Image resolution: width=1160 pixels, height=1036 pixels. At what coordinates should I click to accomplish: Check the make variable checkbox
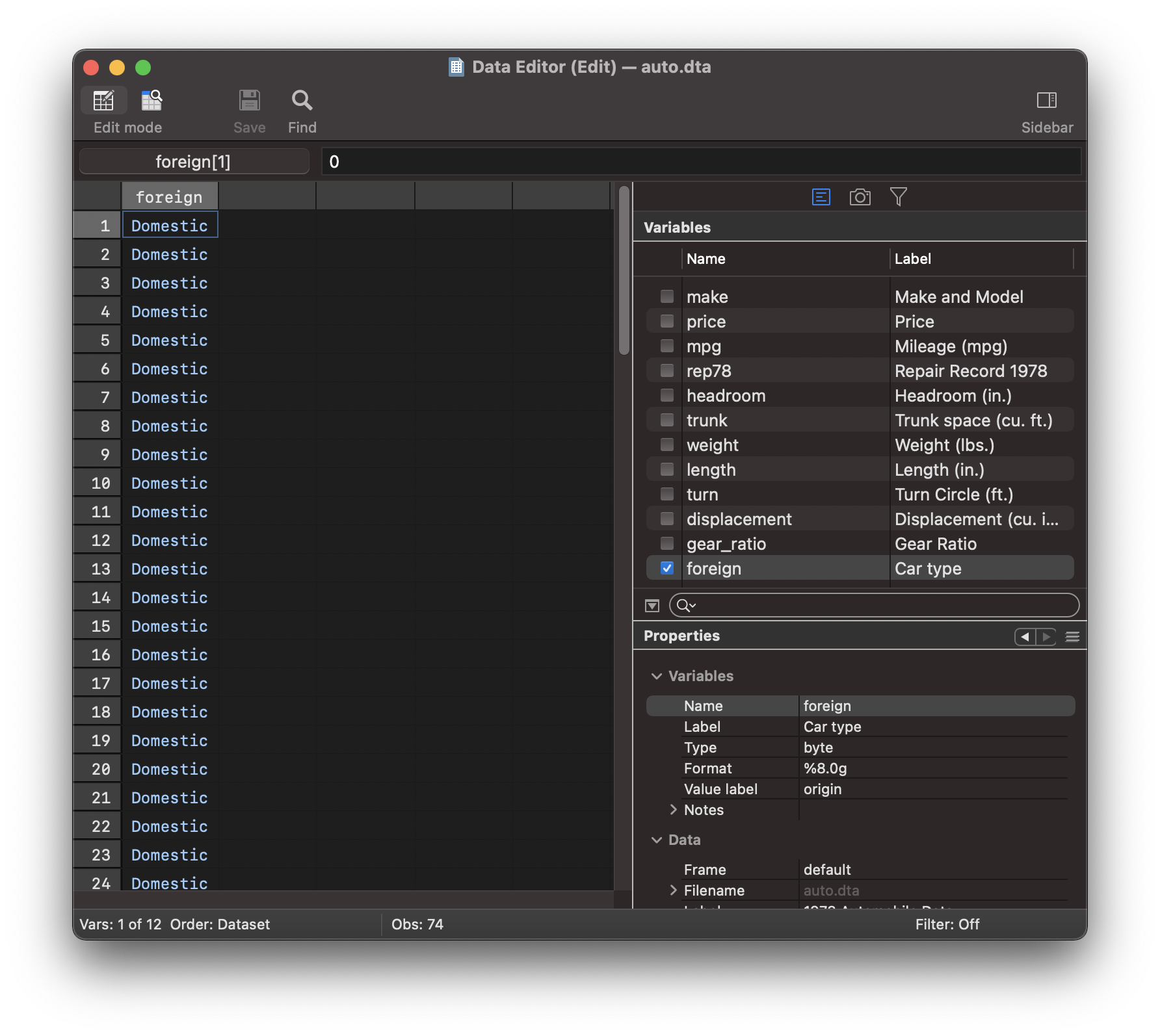coord(667,296)
